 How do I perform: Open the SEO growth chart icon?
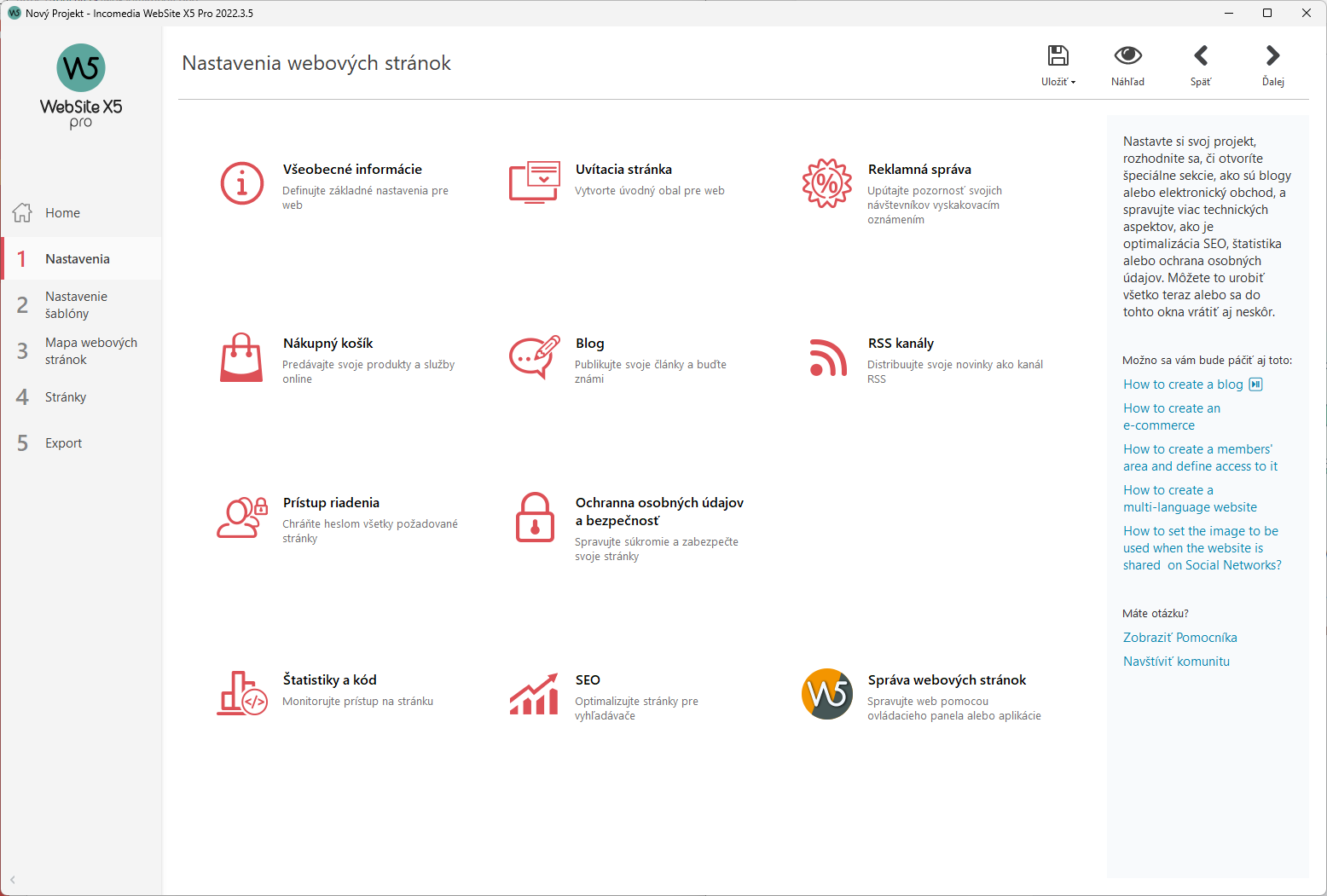click(x=535, y=694)
